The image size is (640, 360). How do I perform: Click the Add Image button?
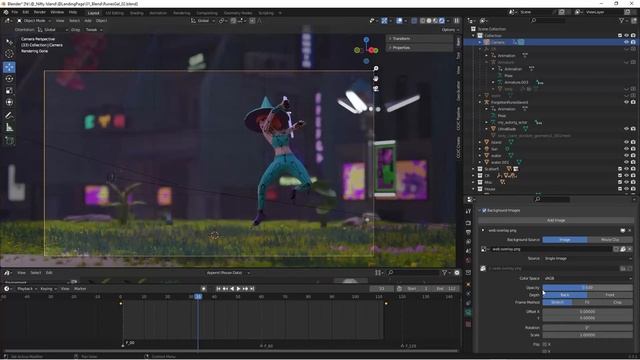pyautogui.click(x=556, y=220)
